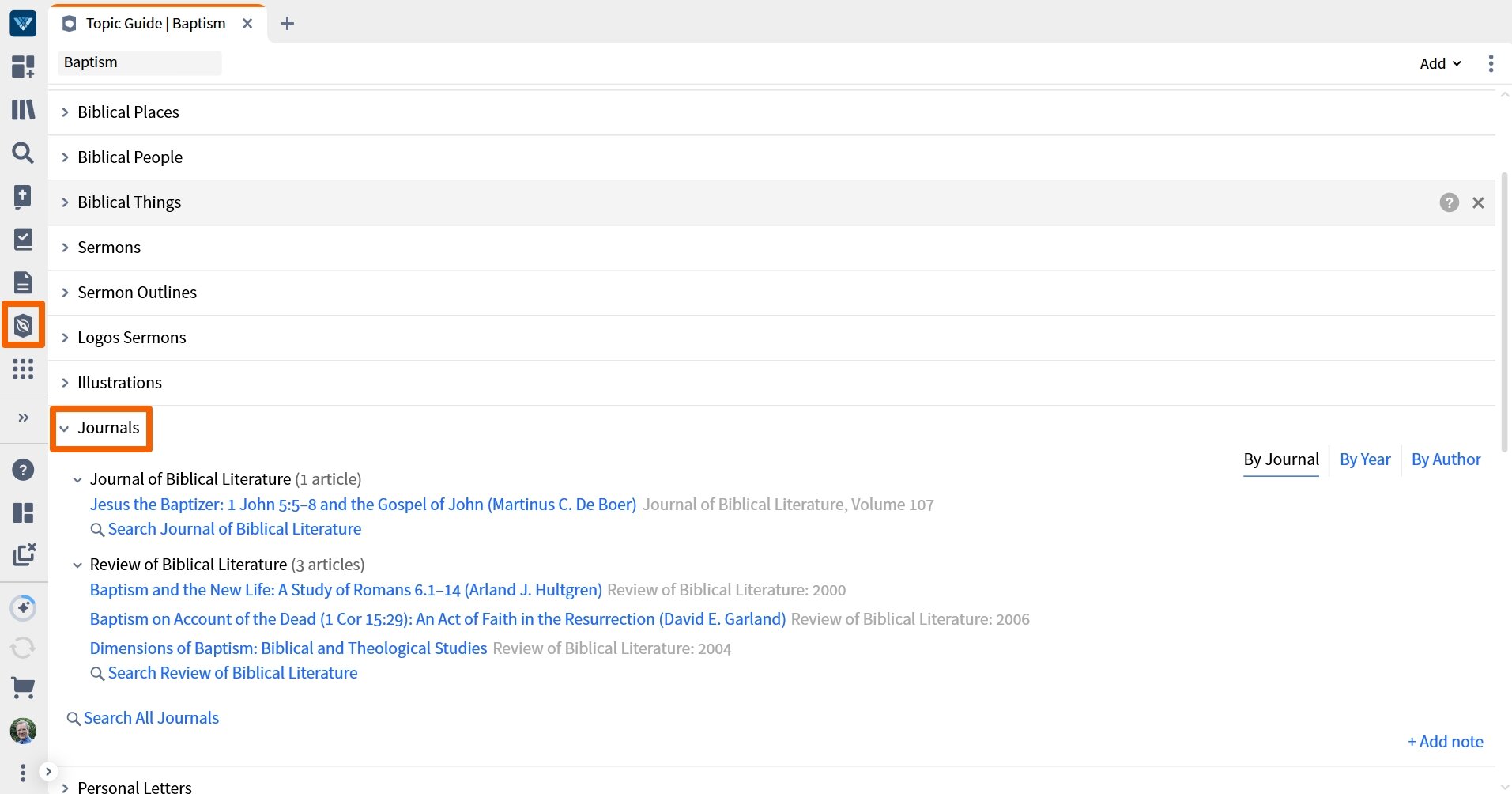This screenshot has height=794, width=1512.
Task: Switch to By Year view
Action: (1365, 459)
